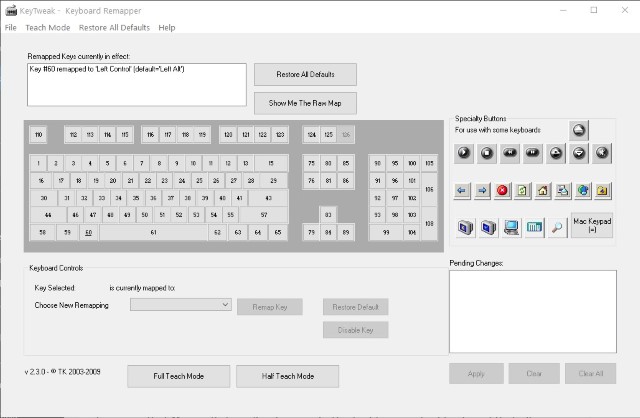Select keyboard key 44
Image resolution: width=640 pixels, height=418 pixels.
(x=48, y=215)
